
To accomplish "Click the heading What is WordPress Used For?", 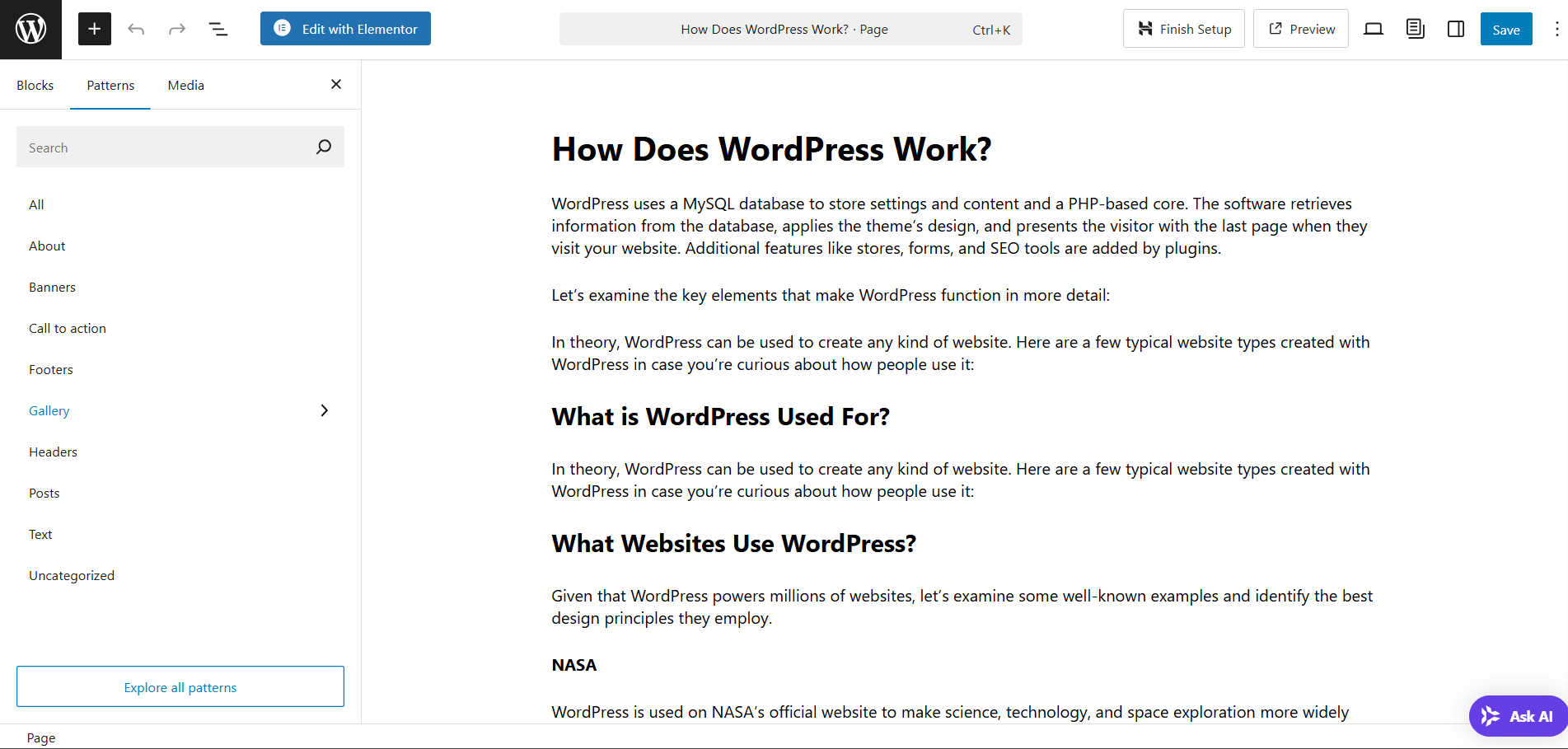I will click(x=721, y=417).
